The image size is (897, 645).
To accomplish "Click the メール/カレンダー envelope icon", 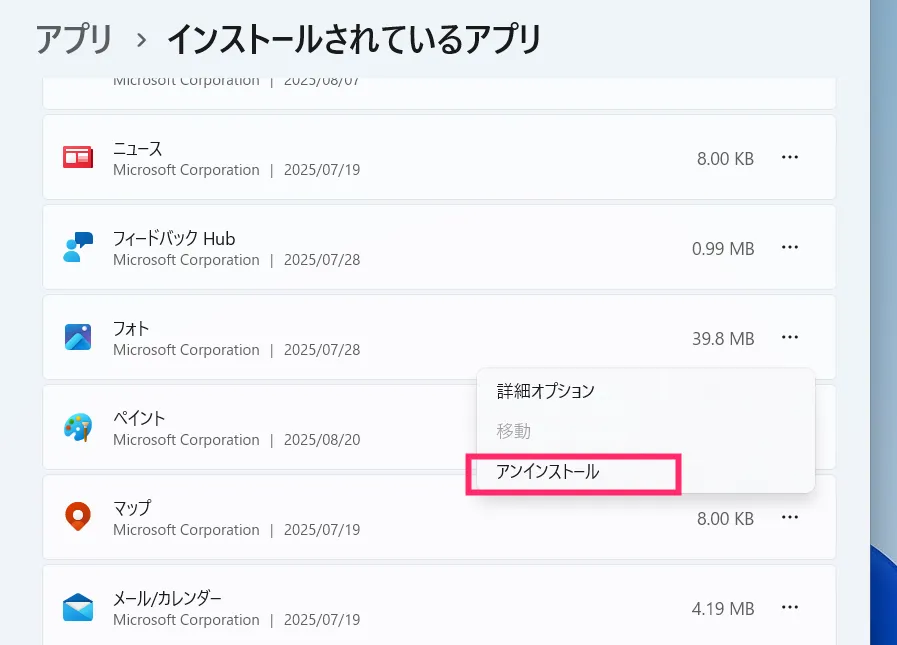I will [78, 607].
